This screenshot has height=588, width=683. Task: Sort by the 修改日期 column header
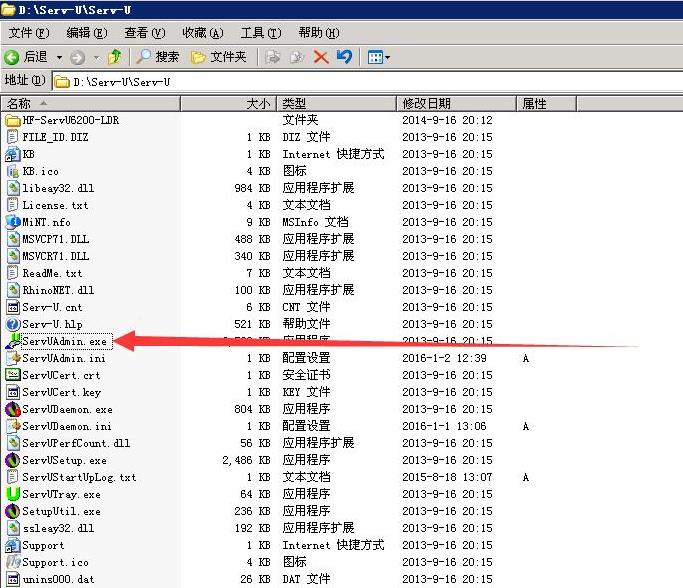(x=456, y=104)
